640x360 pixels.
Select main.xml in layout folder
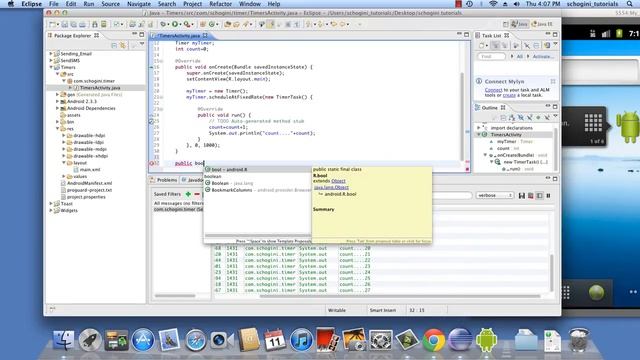pyautogui.click(x=90, y=169)
